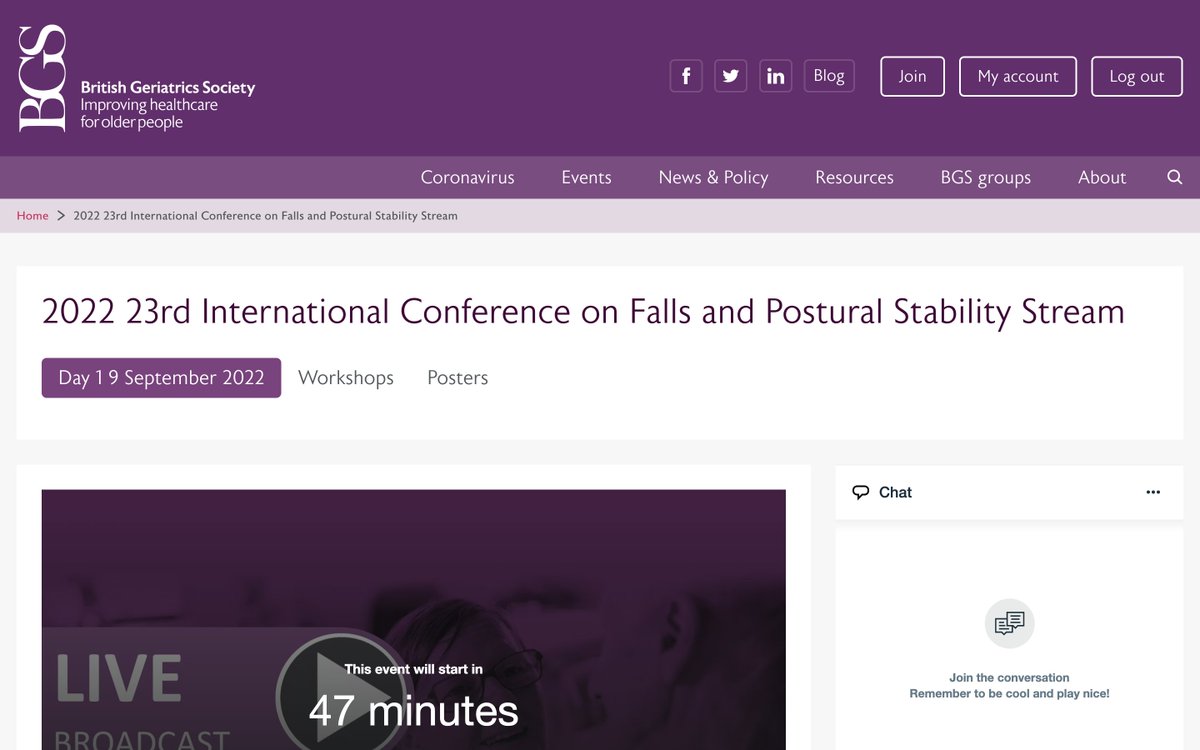Open the BGS LinkedIn page icon
Screen dimensions: 1200x750
(x=776, y=76)
